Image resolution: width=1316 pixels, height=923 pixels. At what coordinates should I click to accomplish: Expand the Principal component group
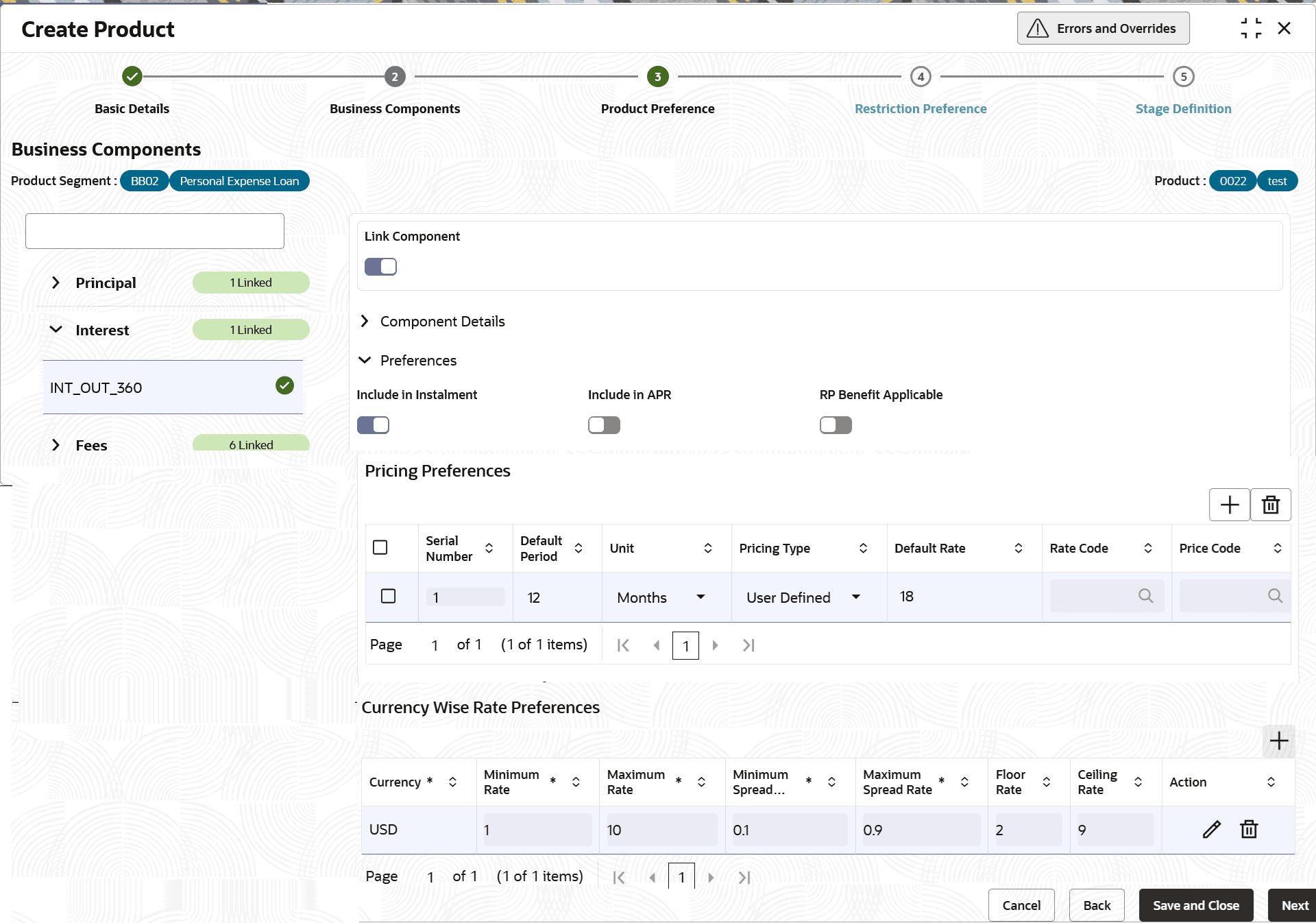56,283
